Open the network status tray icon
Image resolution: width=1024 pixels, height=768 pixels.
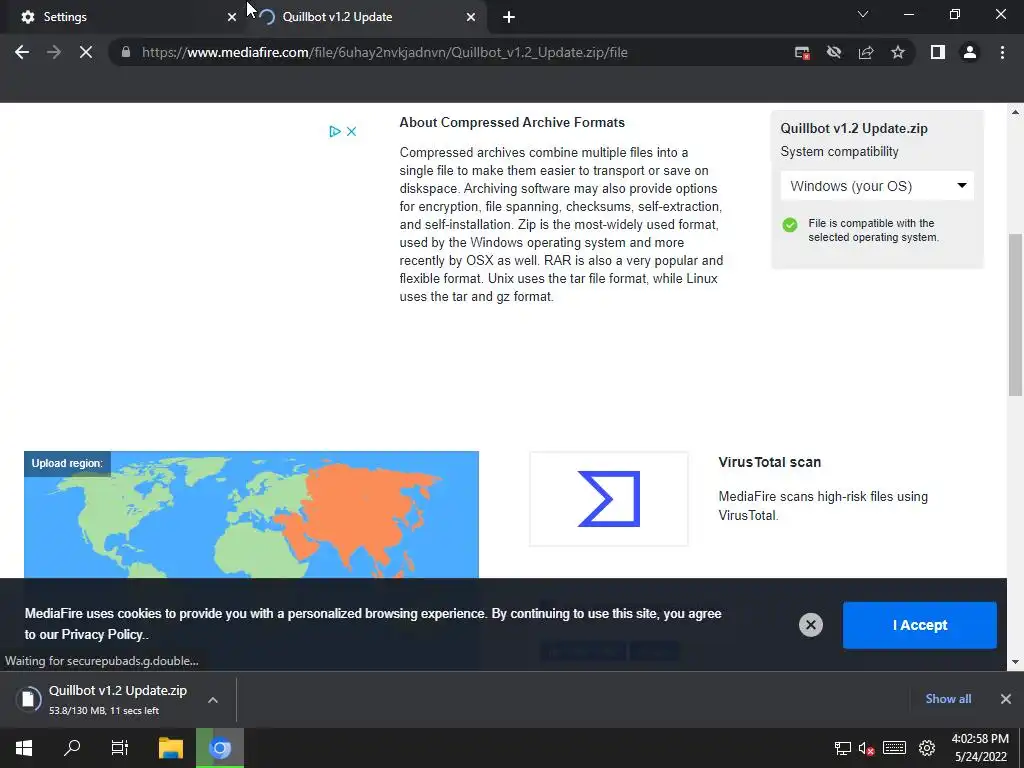click(843, 748)
